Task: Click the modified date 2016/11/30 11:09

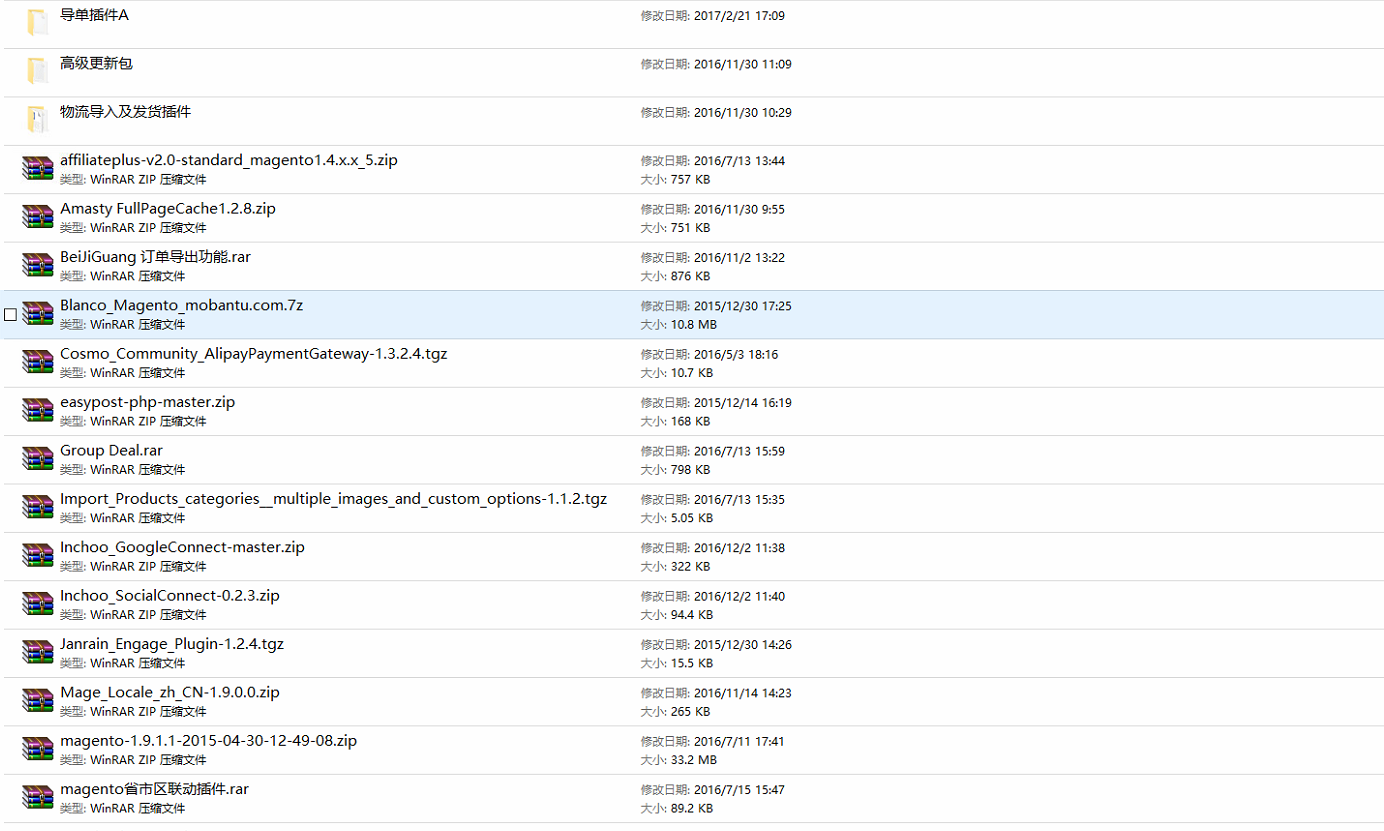Action: (743, 64)
